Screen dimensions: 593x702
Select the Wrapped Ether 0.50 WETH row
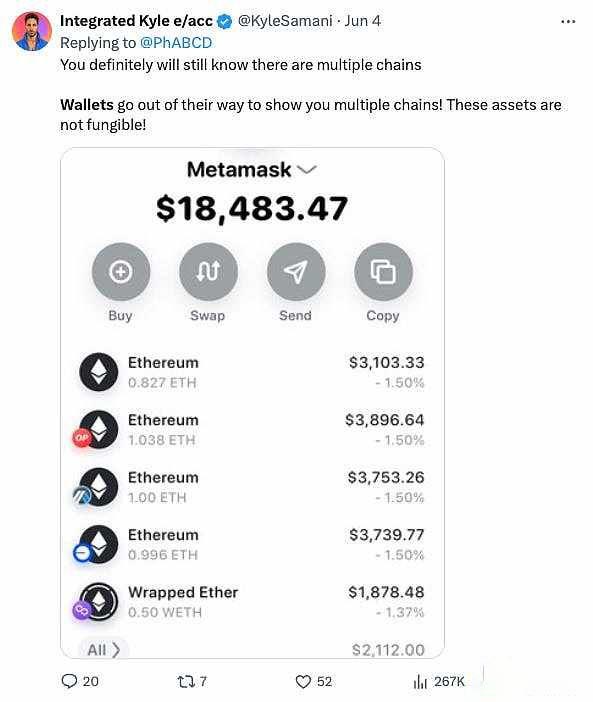pos(252,602)
